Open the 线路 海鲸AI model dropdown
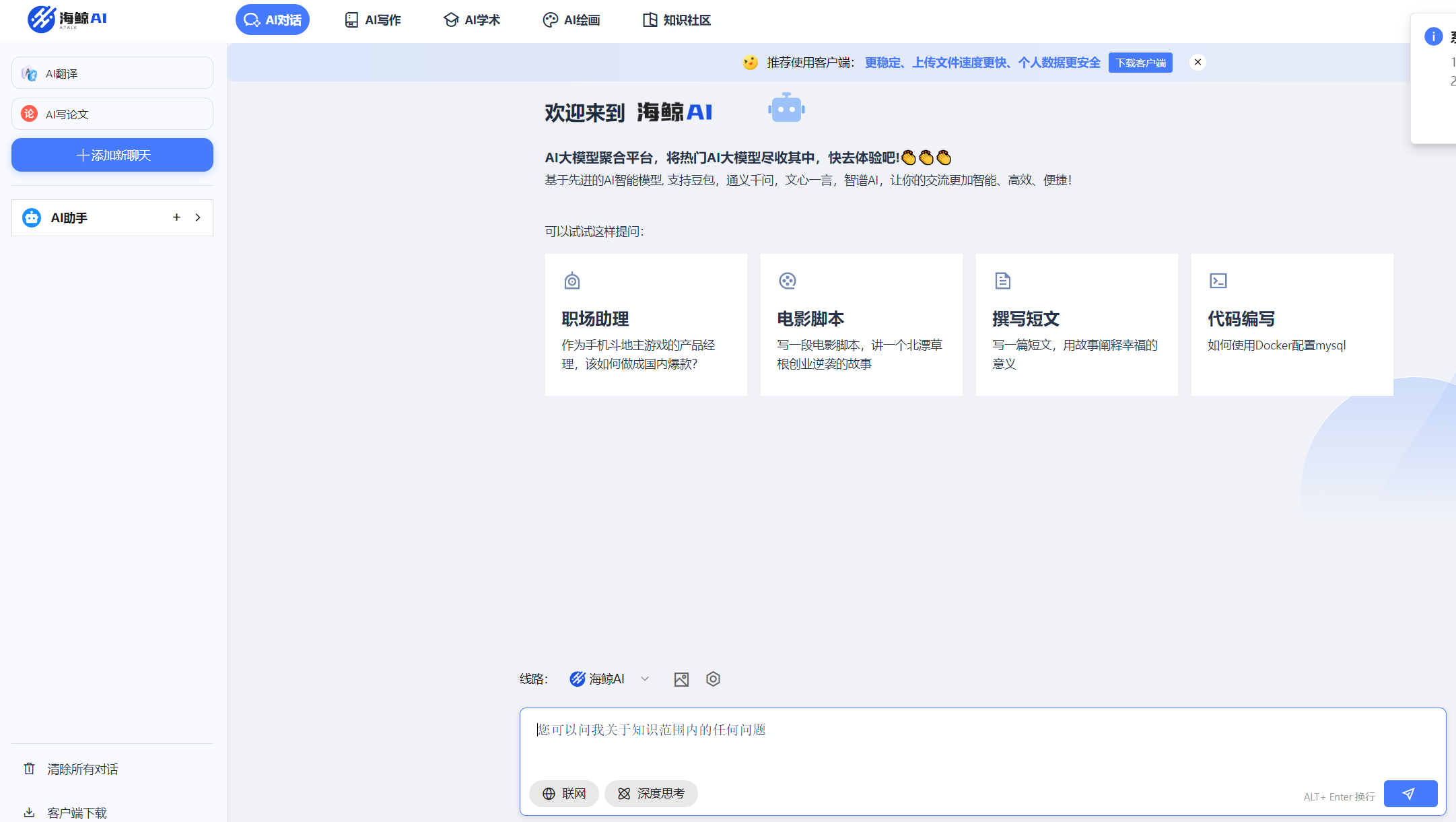The height and width of the screenshot is (822, 1456). point(610,679)
